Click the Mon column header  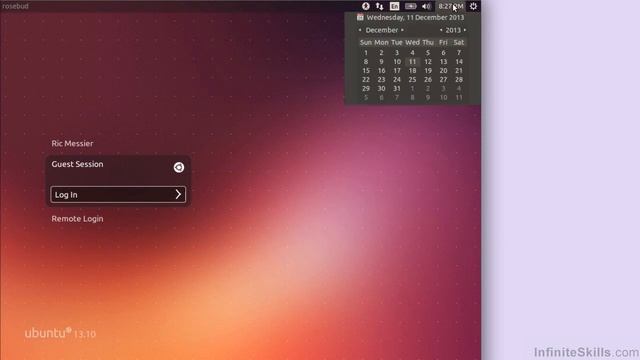coord(381,42)
